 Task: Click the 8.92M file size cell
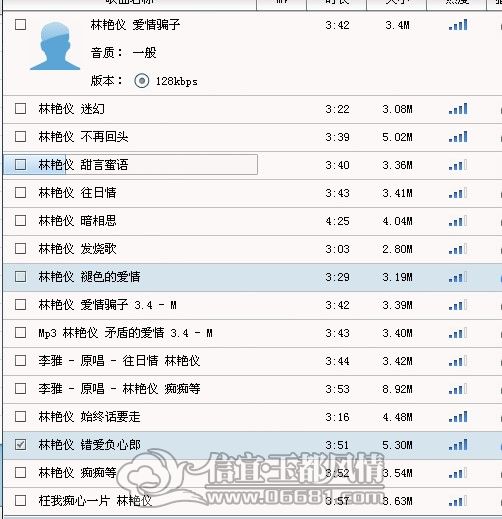[397, 389]
